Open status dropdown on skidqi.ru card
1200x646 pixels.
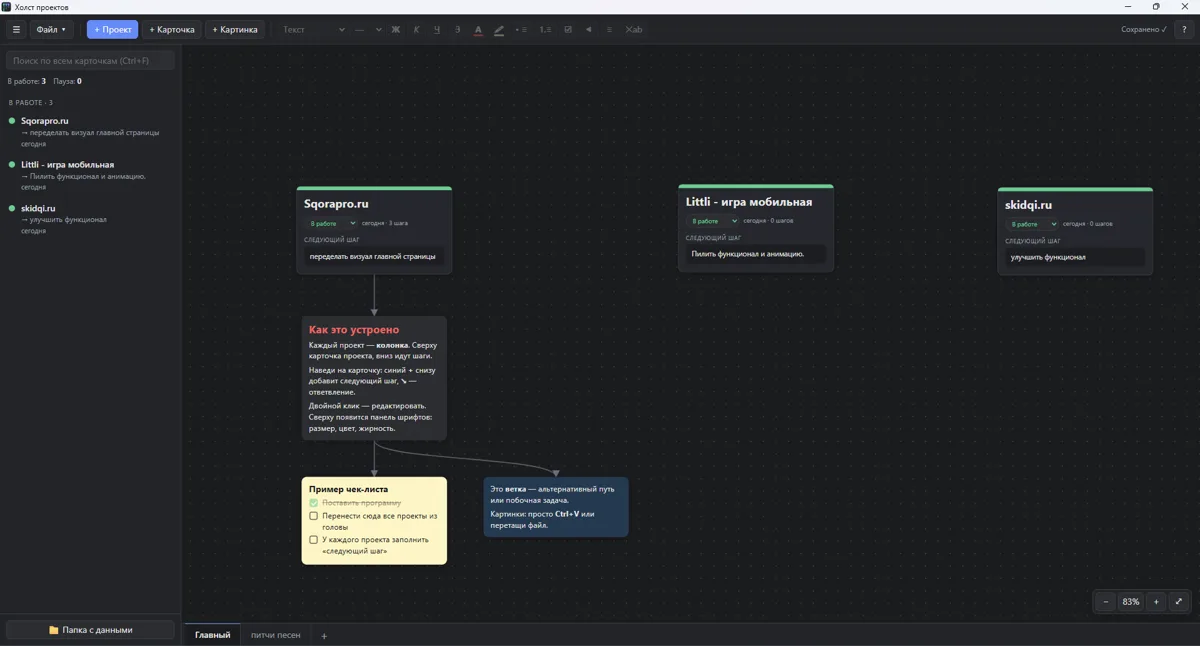click(1033, 224)
